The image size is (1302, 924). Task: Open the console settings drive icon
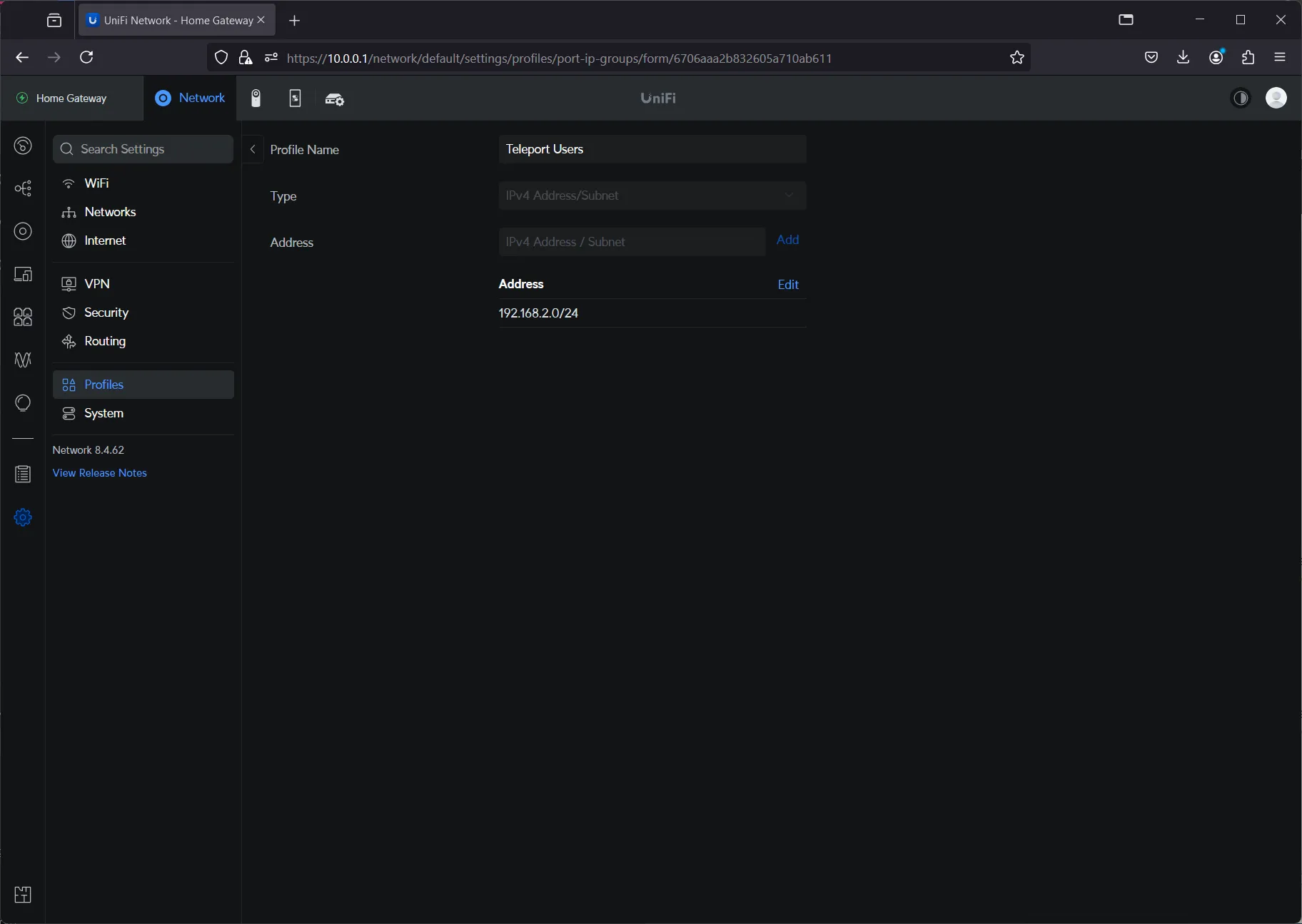pos(335,99)
